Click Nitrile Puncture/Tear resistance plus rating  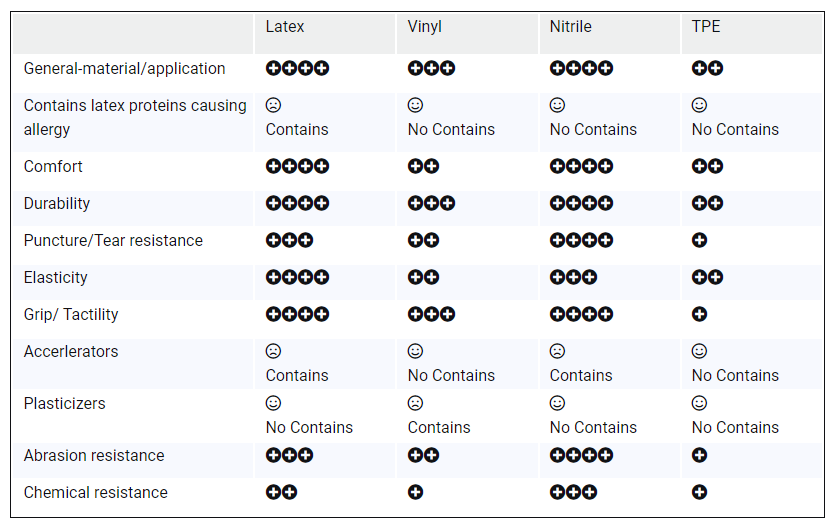click(x=581, y=240)
